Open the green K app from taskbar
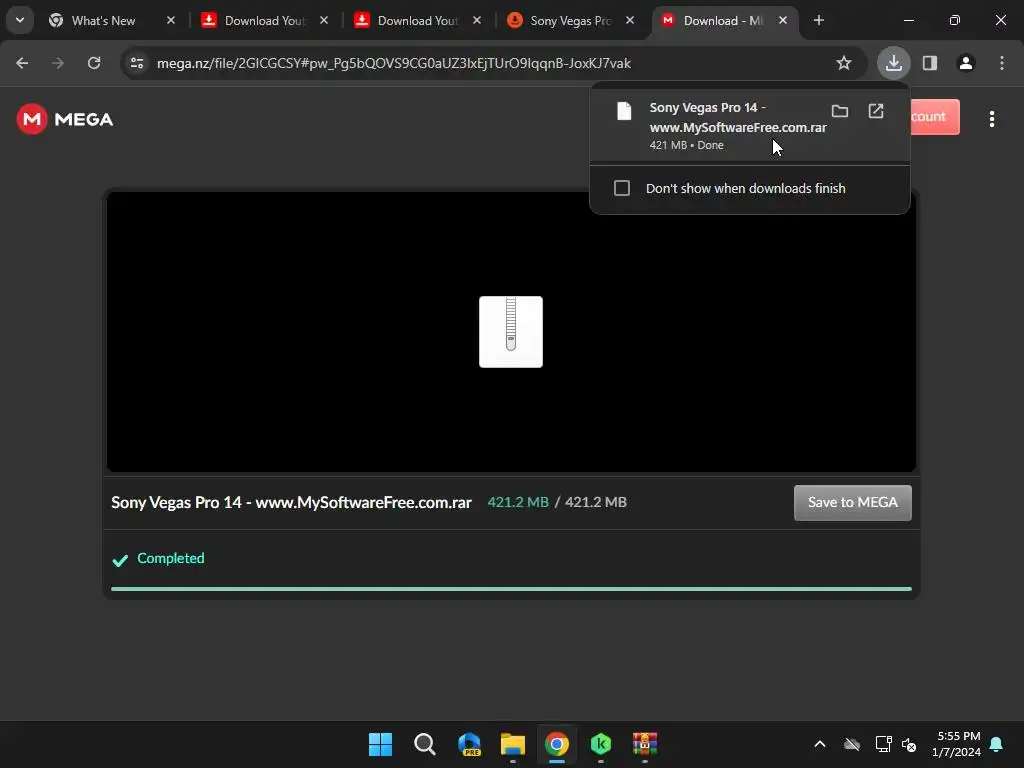 pos(601,744)
